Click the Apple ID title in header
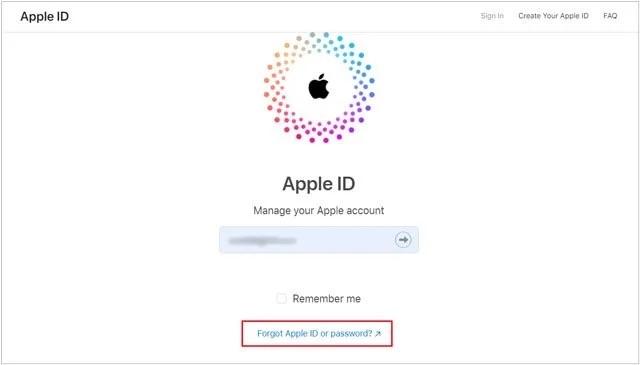The width and height of the screenshot is (640, 365). point(44,17)
